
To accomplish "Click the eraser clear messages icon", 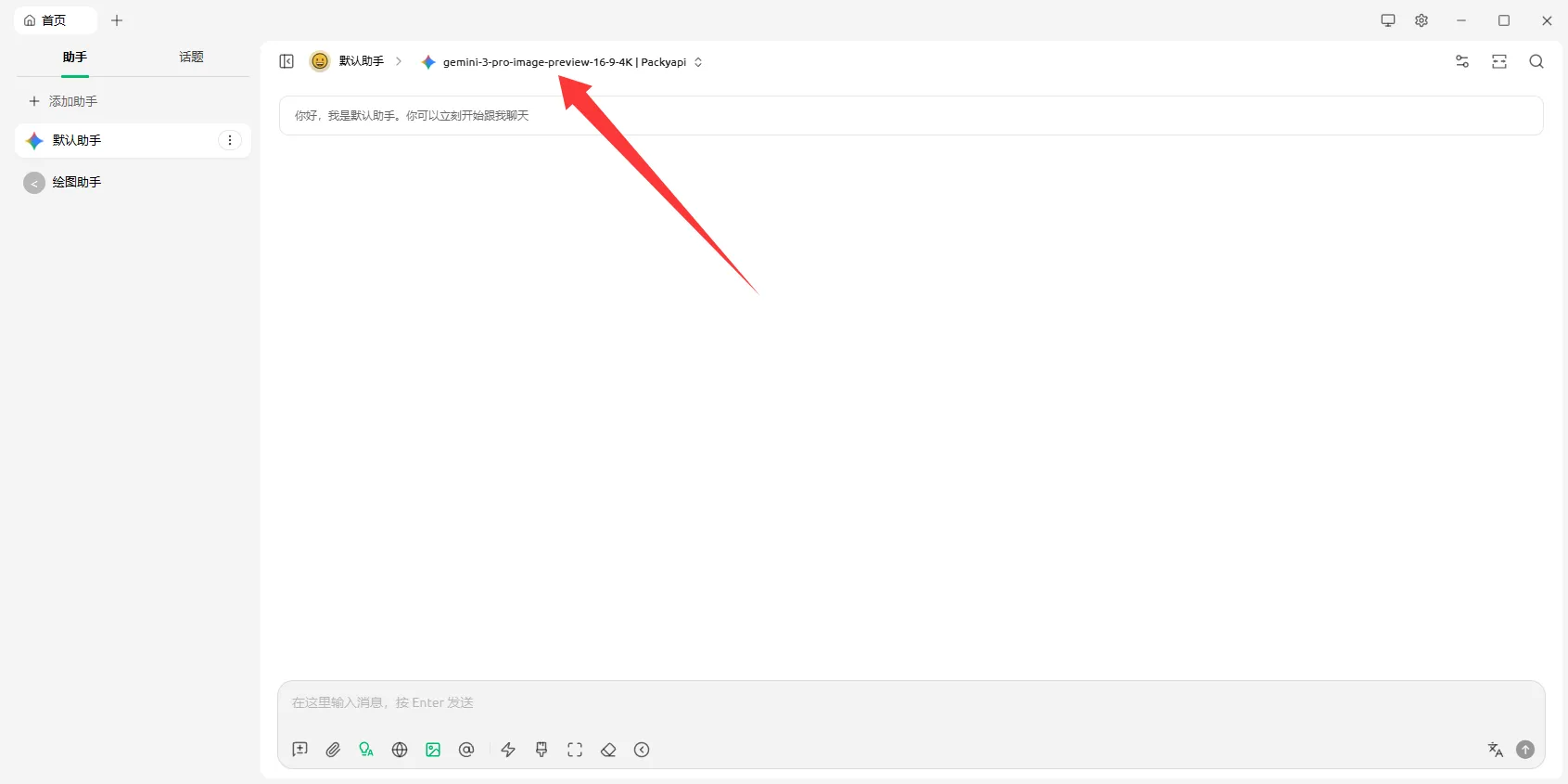I will tap(608, 750).
